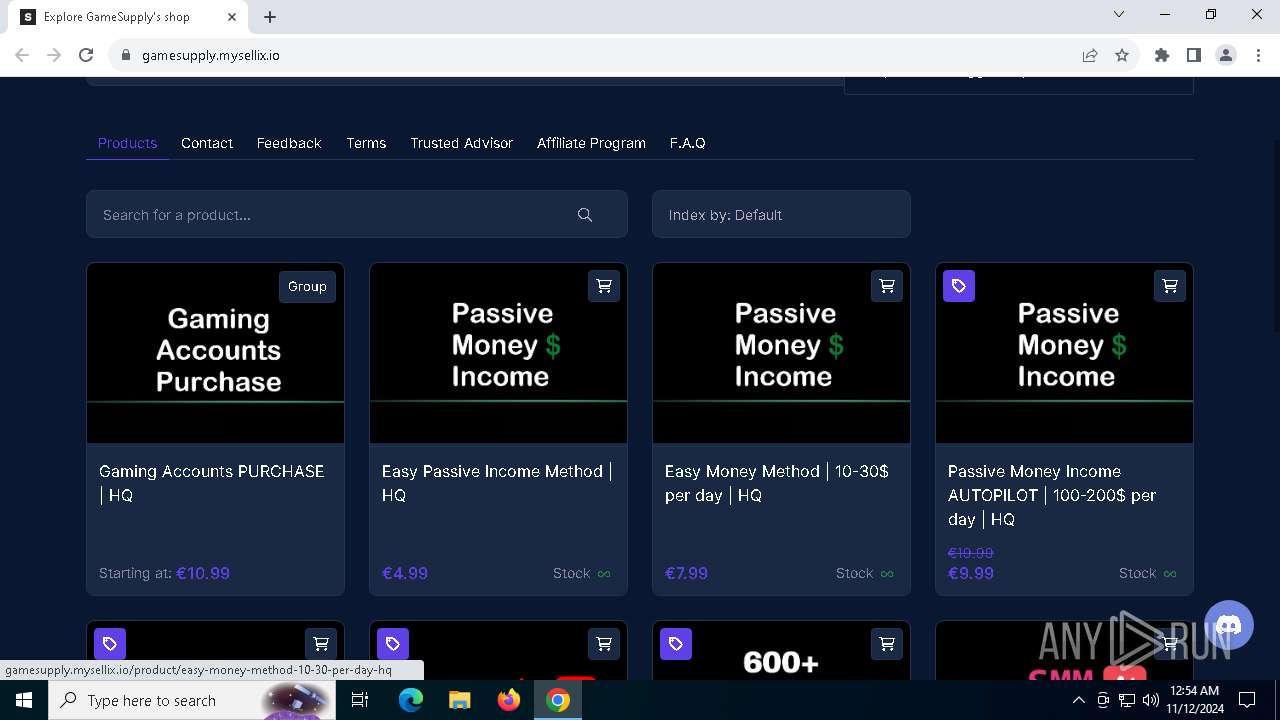The height and width of the screenshot is (720, 1280).
Task: Open the Windows notification center
Action: tap(1247, 700)
